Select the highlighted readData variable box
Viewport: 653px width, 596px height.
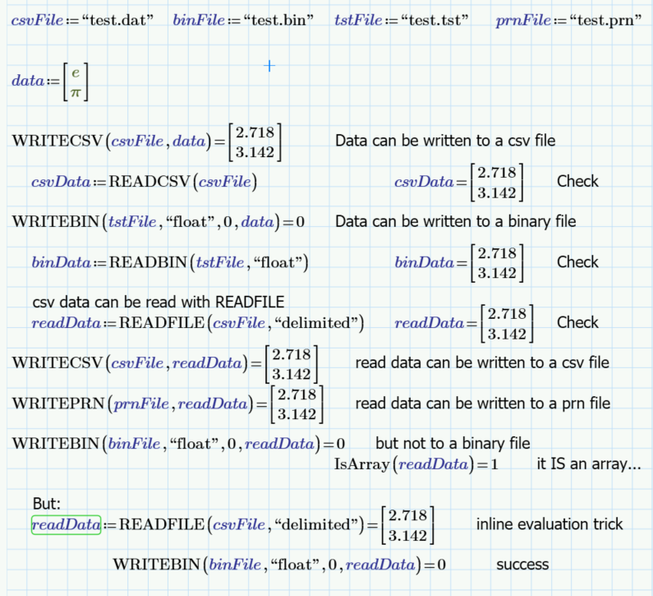[x=66, y=525]
